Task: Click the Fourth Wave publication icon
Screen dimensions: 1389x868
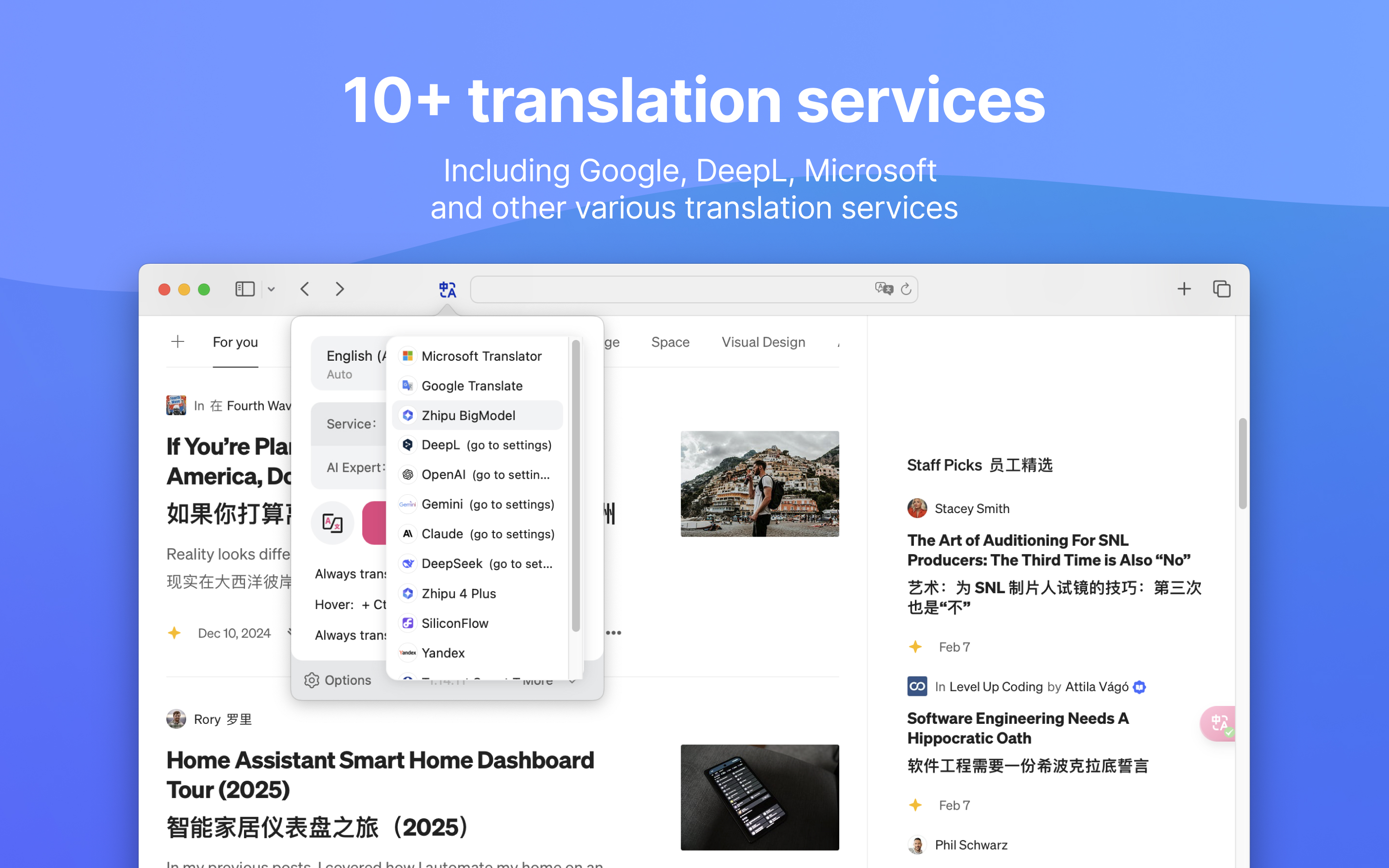Action: pos(176,405)
